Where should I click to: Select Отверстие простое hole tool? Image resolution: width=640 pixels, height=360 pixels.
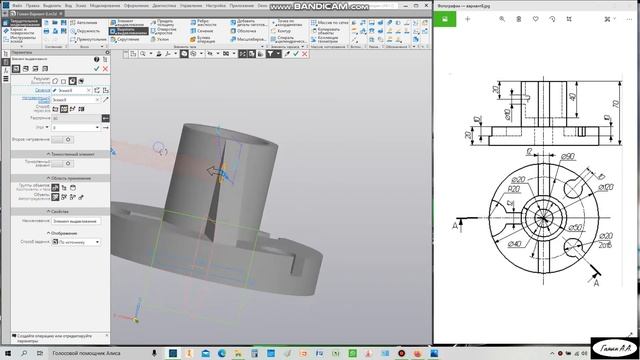163,31
